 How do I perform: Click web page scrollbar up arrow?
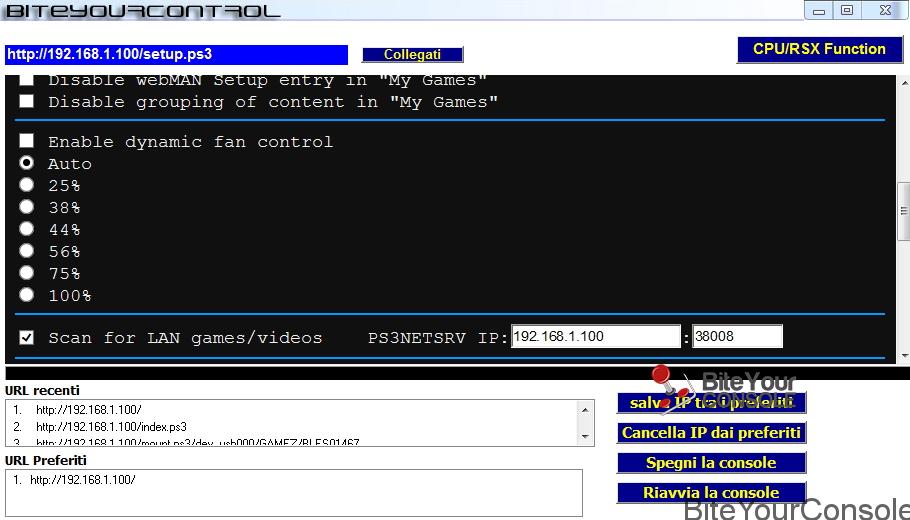tap(904, 83)
